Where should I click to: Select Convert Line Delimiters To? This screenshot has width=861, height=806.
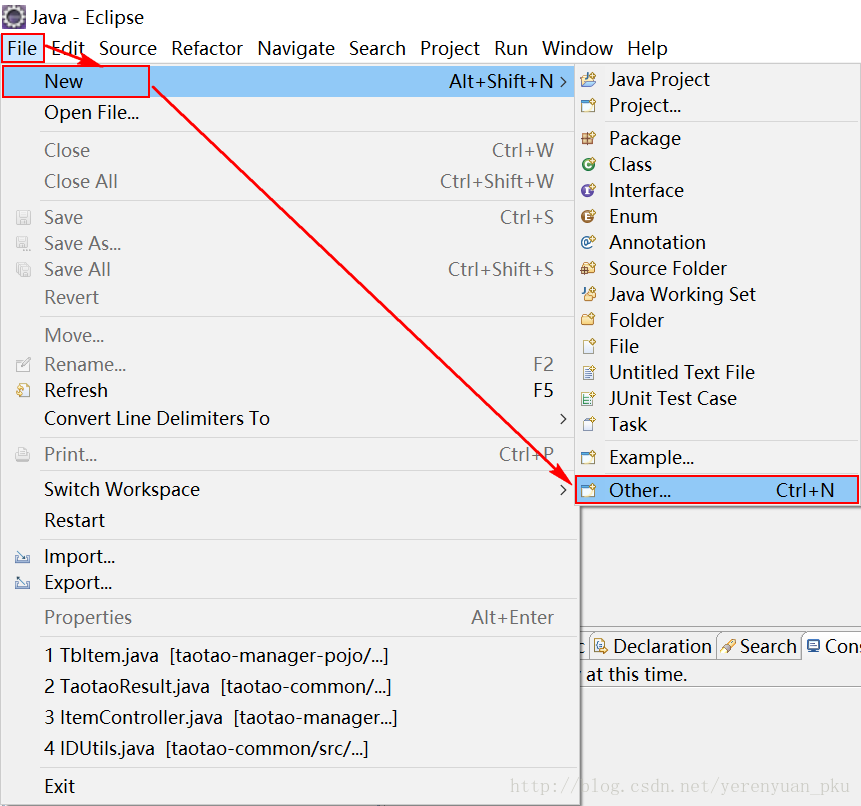(x=288, y=419)
